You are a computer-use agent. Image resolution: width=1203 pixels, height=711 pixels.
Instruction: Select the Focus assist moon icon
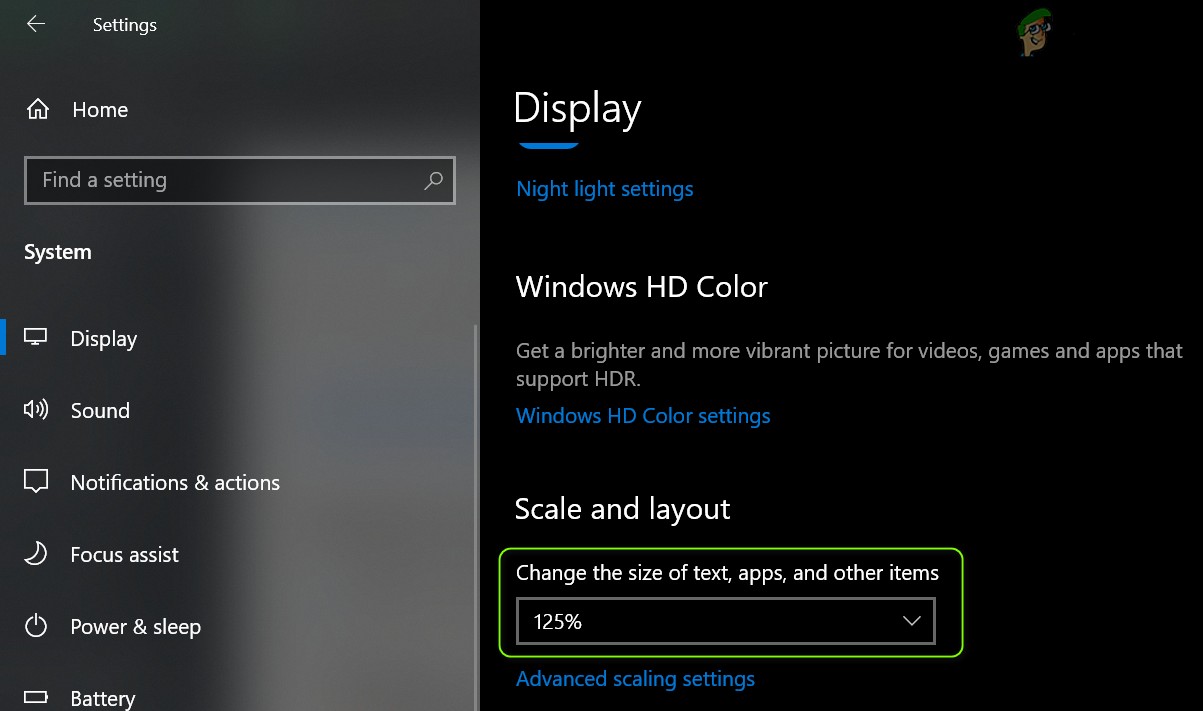[36, 554]
